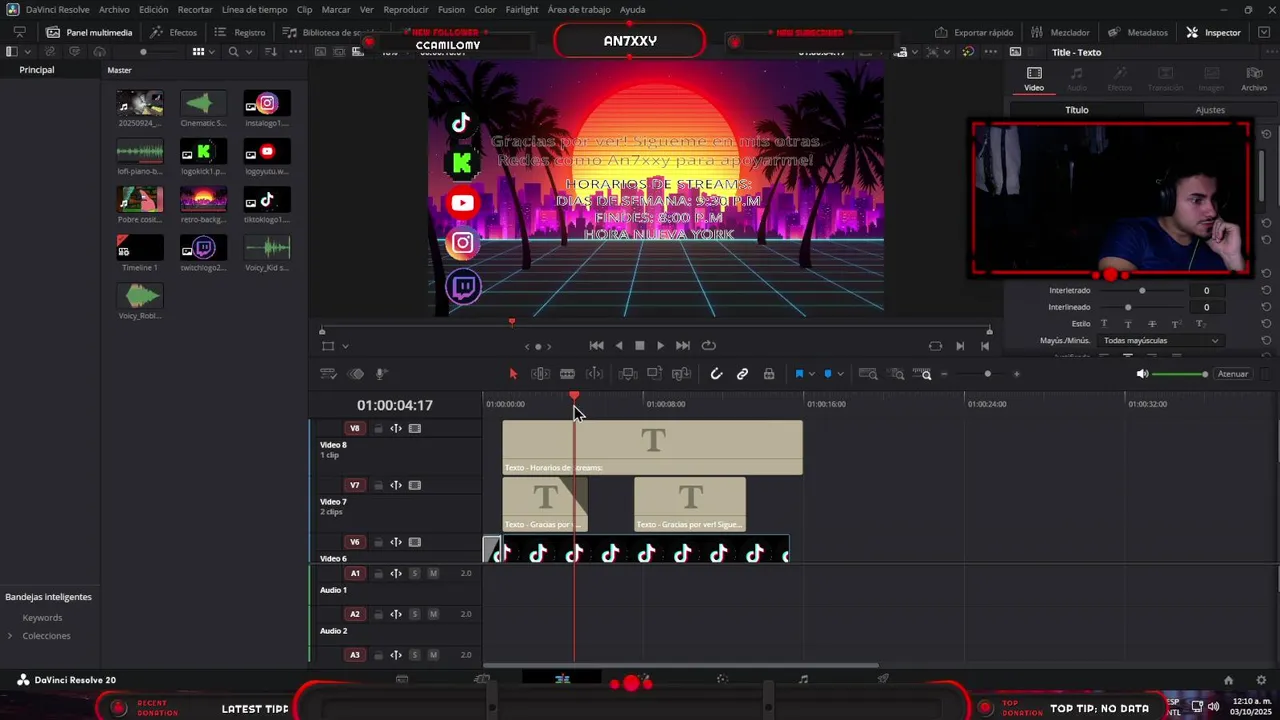Screen dimensions: 1280x720
Task: Switch to Ajustes tab in Inspector
Action: pos(1210,110)
